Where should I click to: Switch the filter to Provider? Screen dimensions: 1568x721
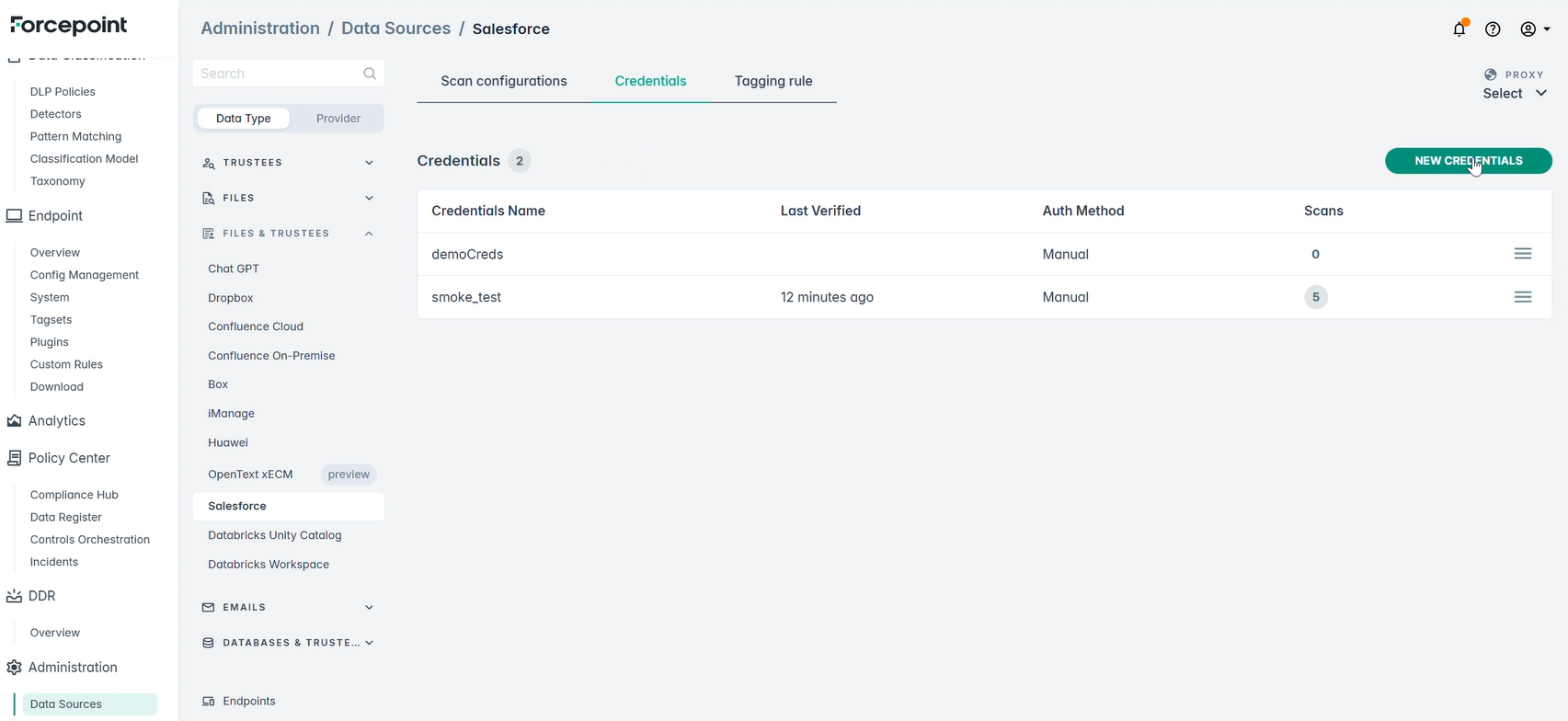click(x=338, y=119)
